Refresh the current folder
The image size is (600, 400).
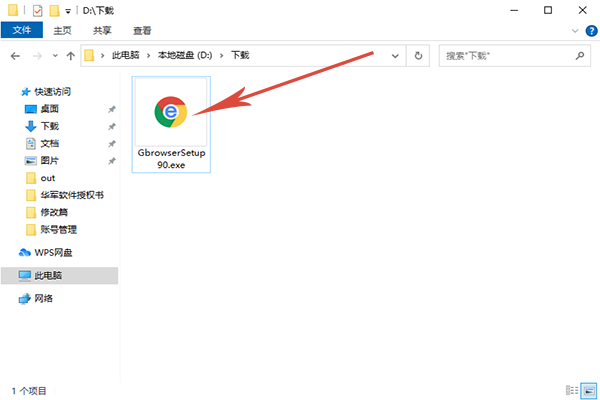(x=418, y=56)
